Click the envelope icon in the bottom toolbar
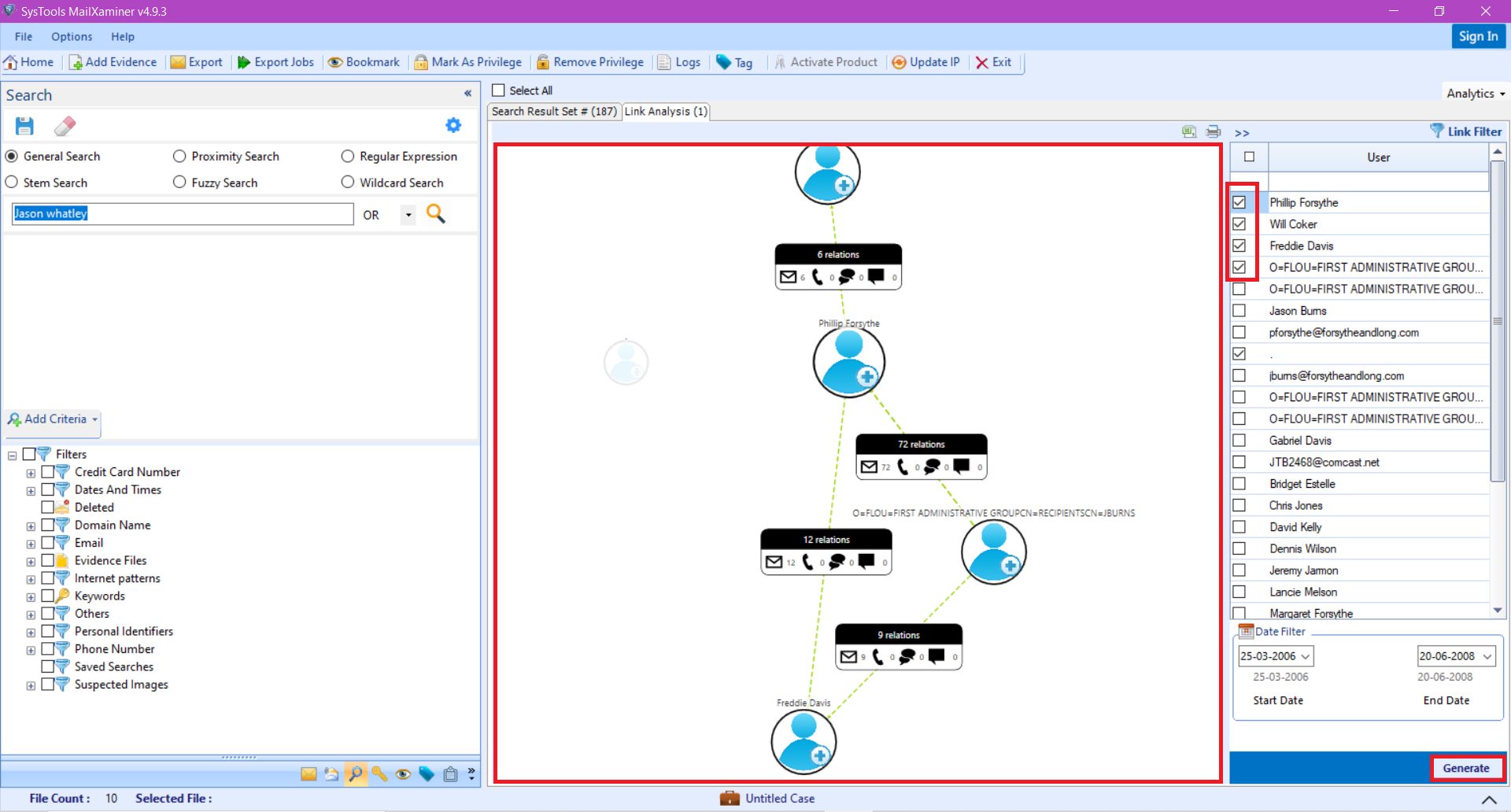 [x=308, y=774]
